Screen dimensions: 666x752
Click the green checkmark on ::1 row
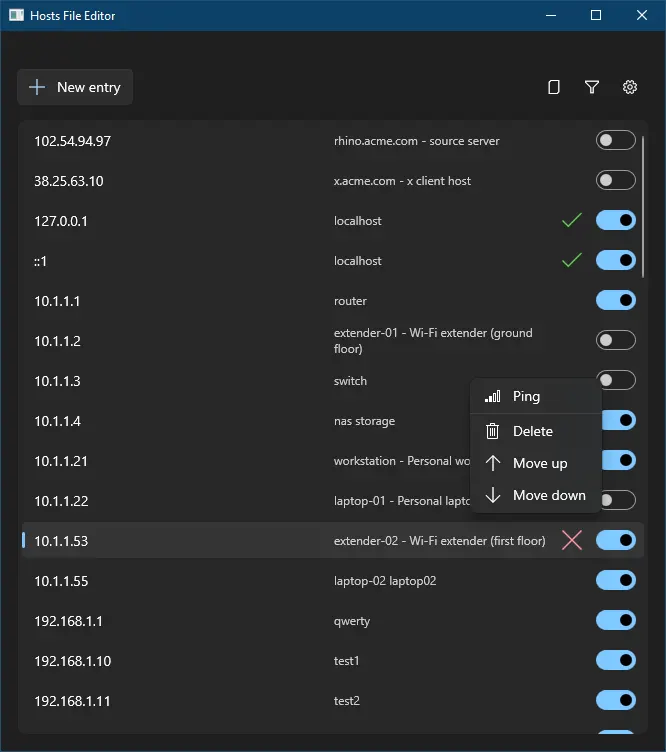572,260
